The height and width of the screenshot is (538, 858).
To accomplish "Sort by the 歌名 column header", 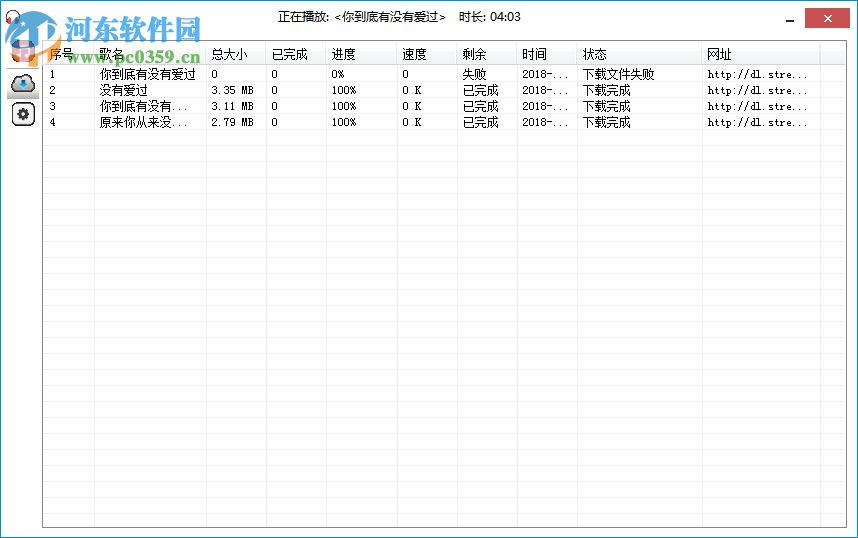I will pos(150,54).
